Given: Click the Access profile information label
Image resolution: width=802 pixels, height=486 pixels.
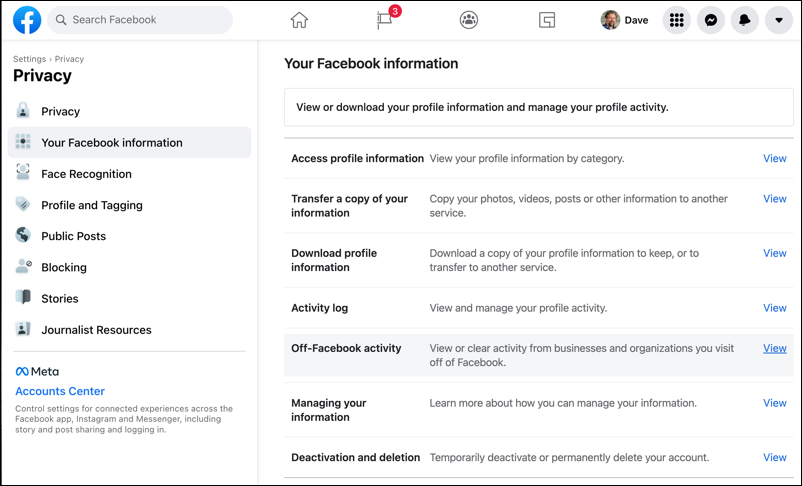Looking at the screenshot, I should click(x=358, y=159).
